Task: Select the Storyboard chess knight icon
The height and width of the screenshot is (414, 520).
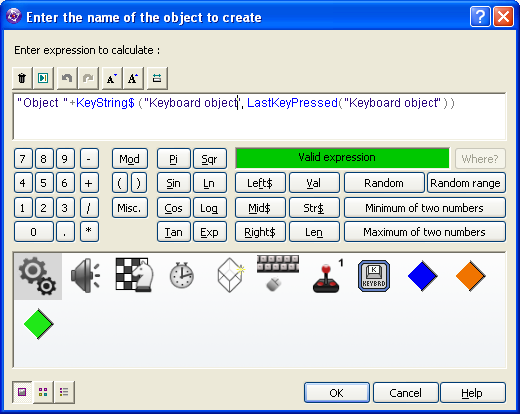Action: pyautogui.click(x=134, y=275)
